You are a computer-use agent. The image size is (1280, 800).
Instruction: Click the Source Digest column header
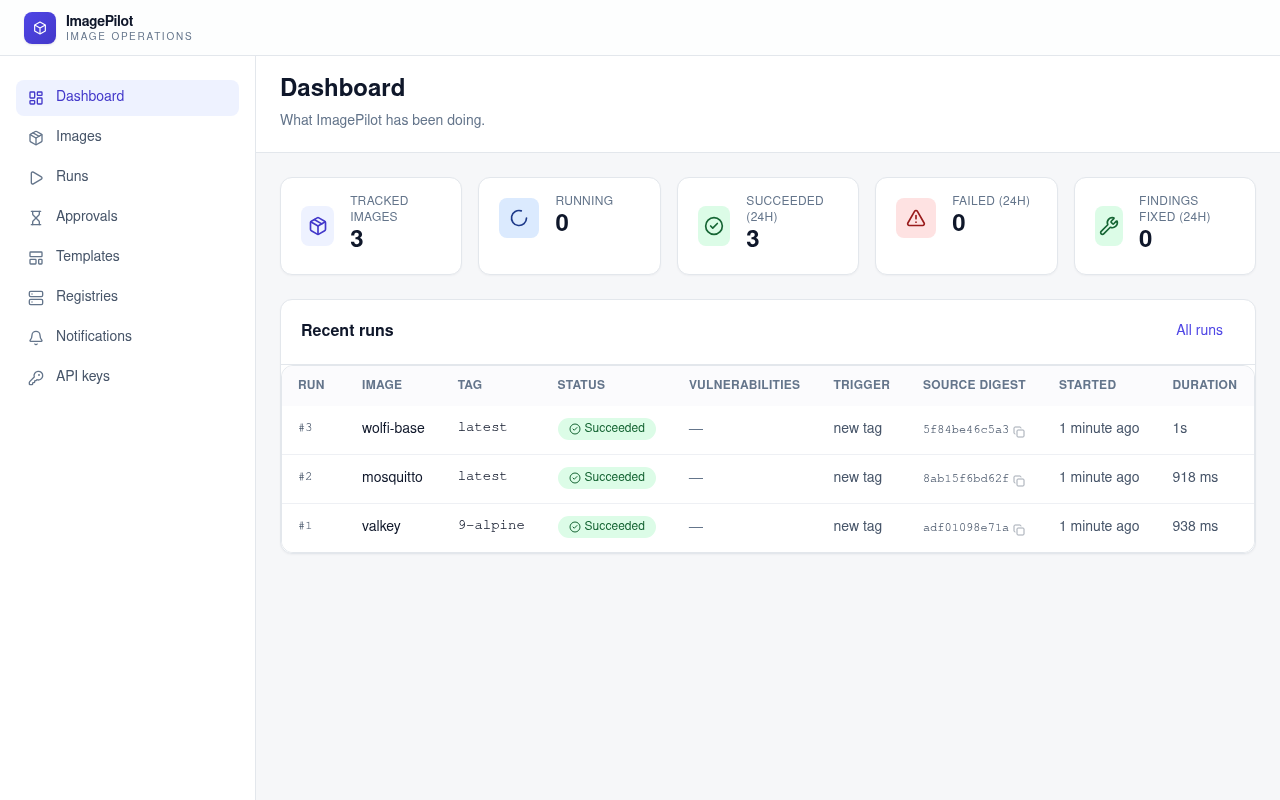tap(974, 385)
